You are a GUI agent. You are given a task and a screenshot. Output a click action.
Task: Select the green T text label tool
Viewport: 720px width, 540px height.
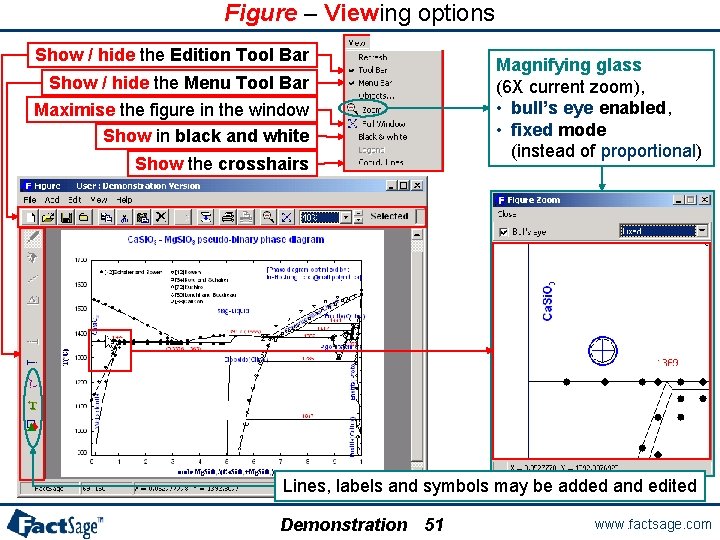(x=33, y=405)
